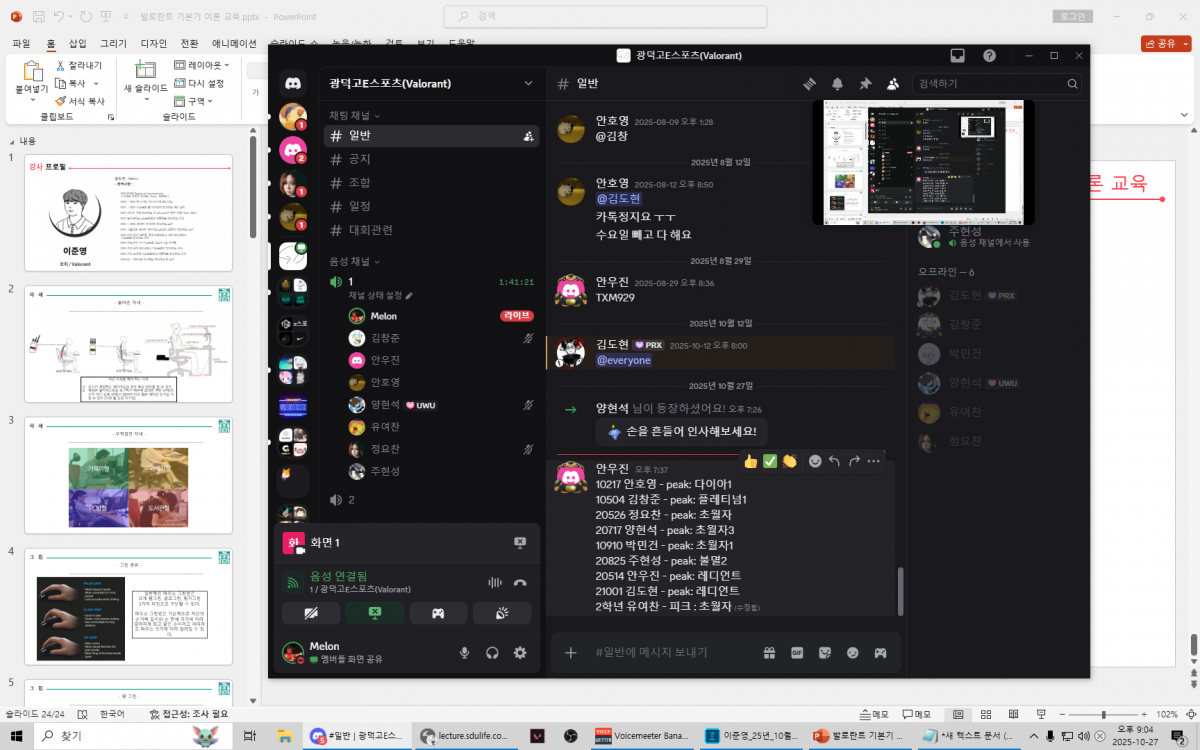Screen dimensions: 1200x750
Task: Click the threads icon in channel header
Action: coord(810,84)
